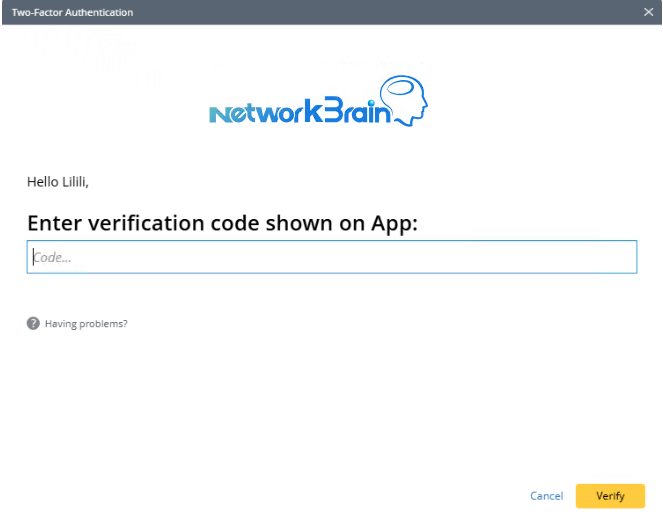Click the 'Enter verification code shown on App:' heading
Image resolution: width=663 pixels, height=515 pixels.
pyautogui.click(x=222, y=223)
